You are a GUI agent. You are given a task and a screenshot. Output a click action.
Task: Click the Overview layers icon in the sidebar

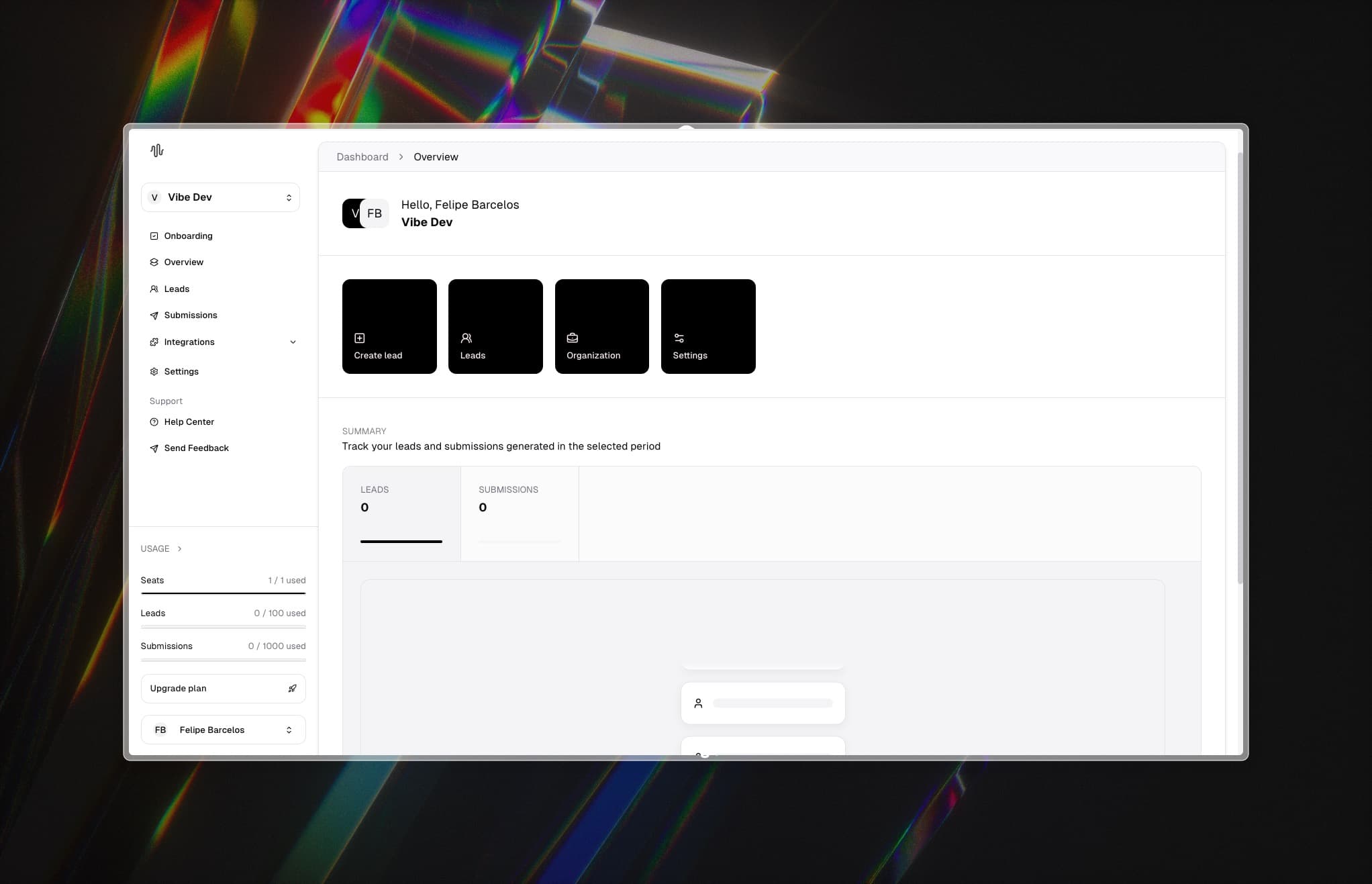154,262
